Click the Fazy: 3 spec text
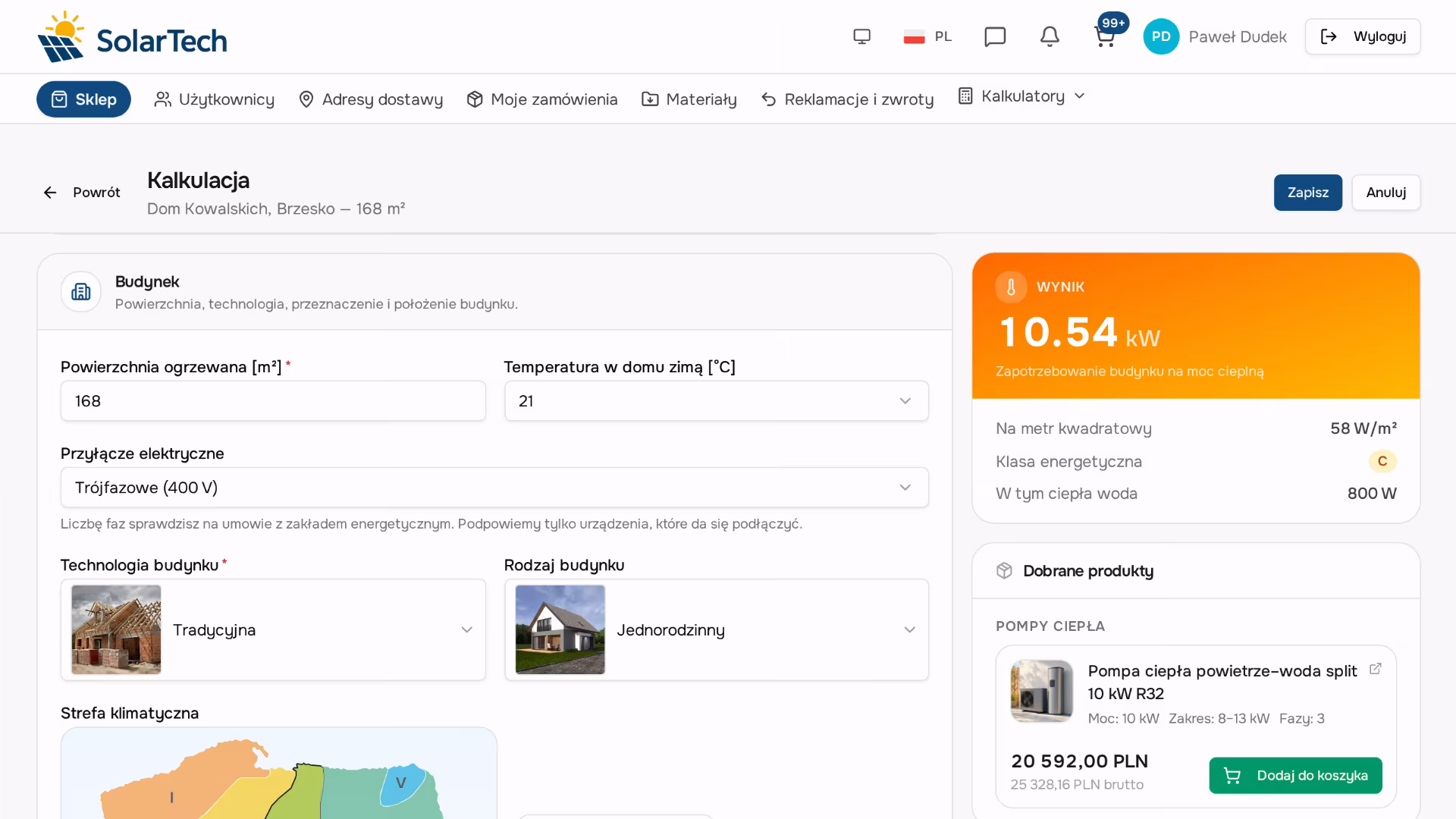This screenshot has height=819, width=1456. coord(1301,719)
